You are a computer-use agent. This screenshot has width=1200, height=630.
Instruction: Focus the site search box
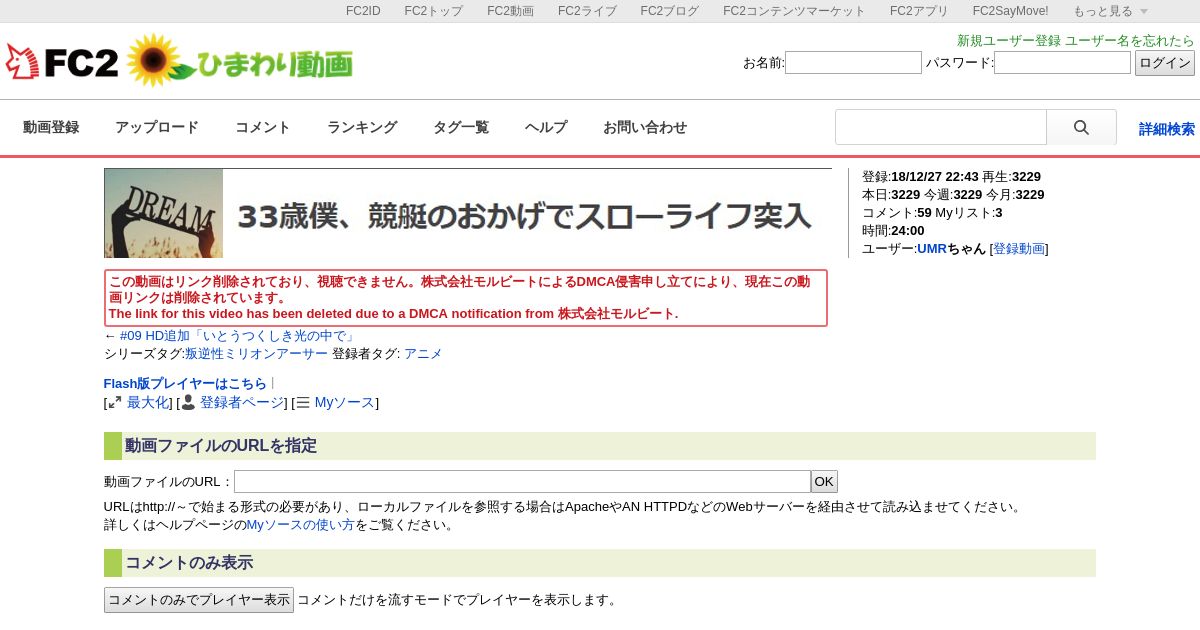click(x=941, y=127)
